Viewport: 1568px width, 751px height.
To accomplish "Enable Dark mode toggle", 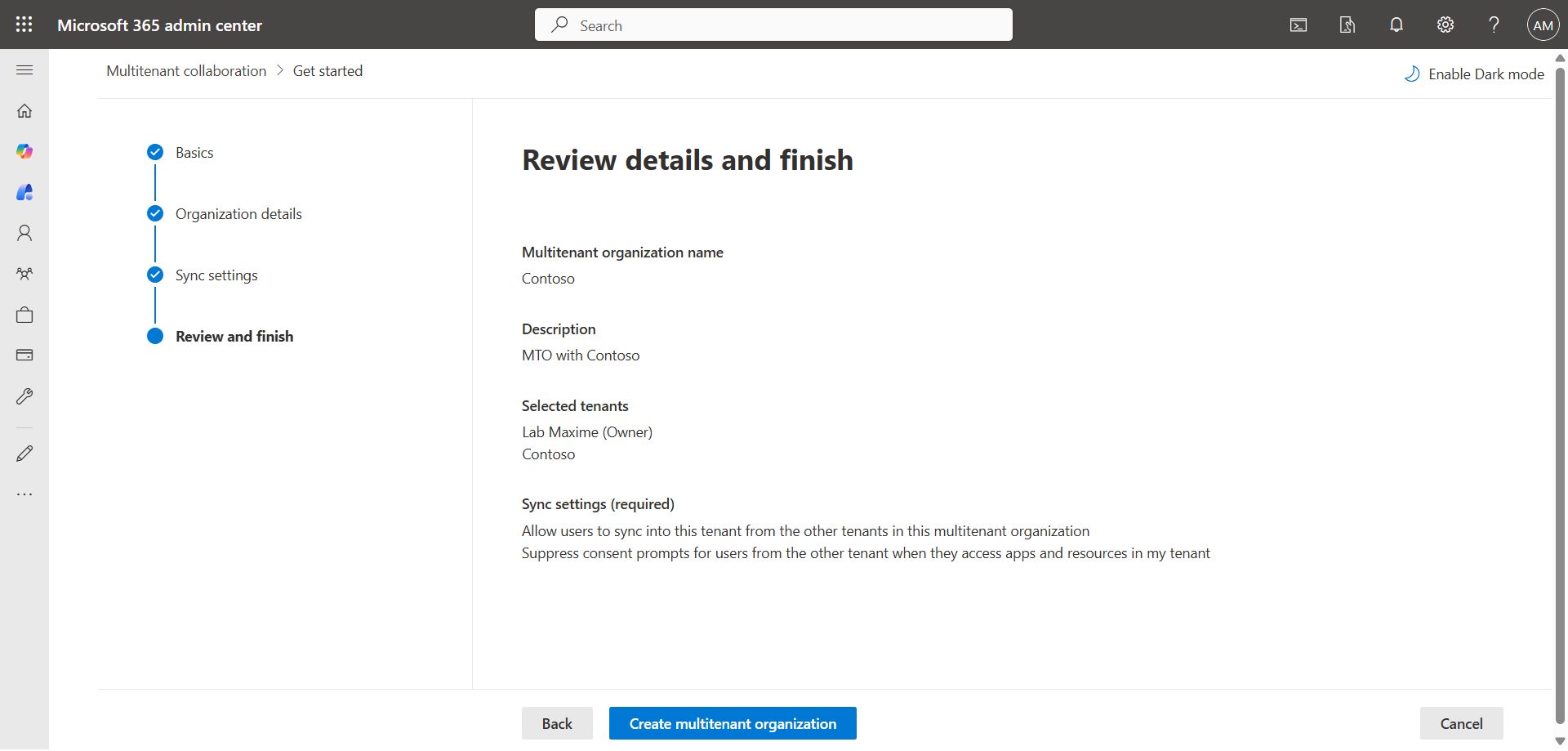I will [1475, 74].
